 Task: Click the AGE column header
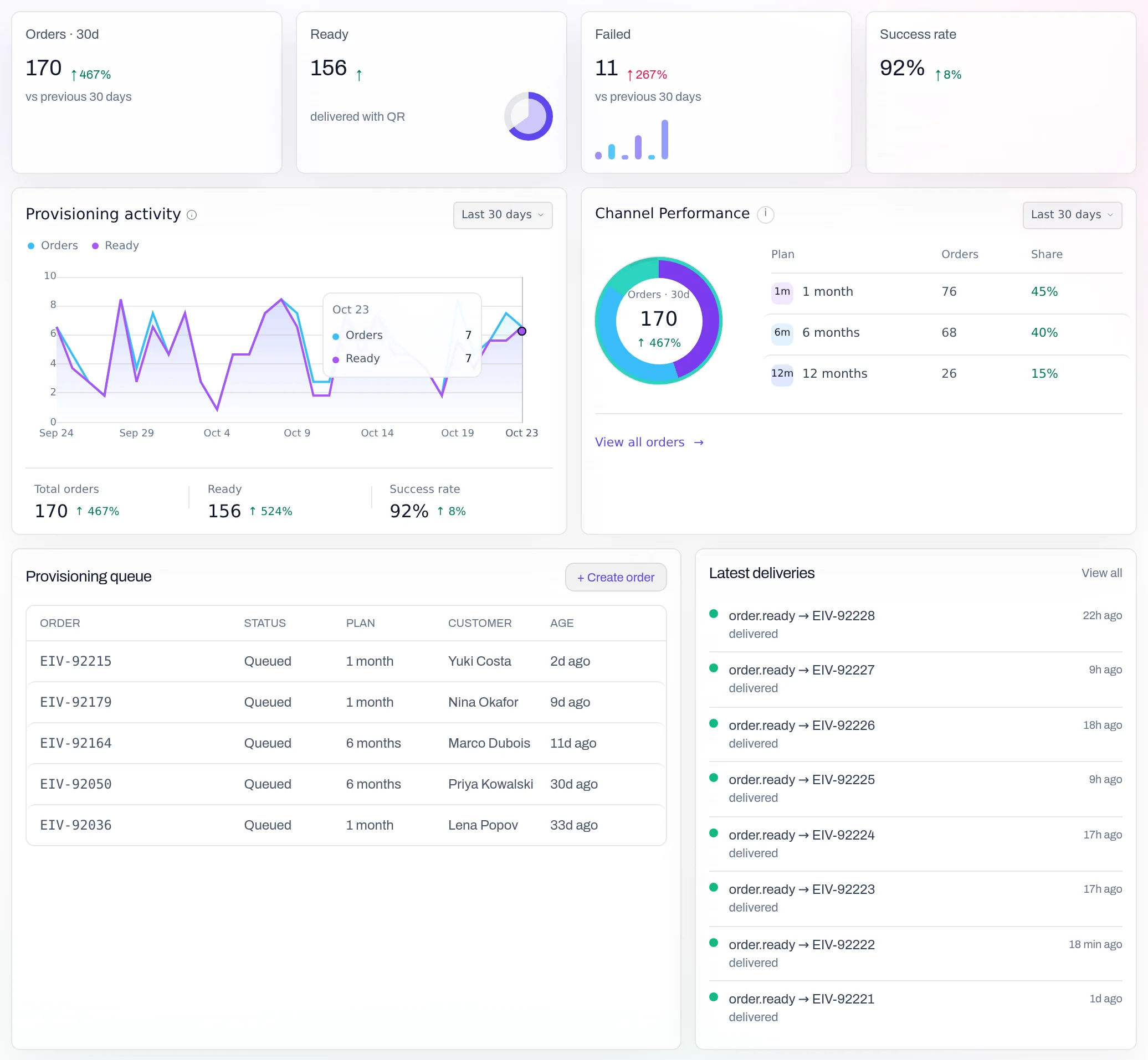point(562,623)
